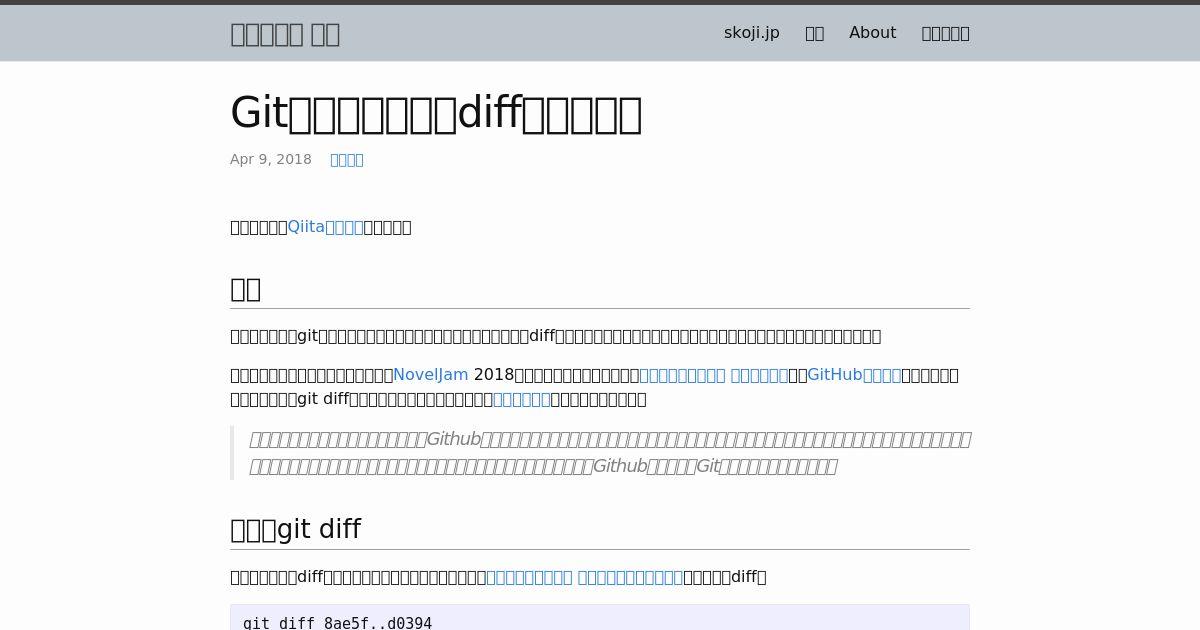Viewport: 1200px width, 630px height.
Task: Click the code line git diff 8ae5f..d0394
Action: point(337,623)
